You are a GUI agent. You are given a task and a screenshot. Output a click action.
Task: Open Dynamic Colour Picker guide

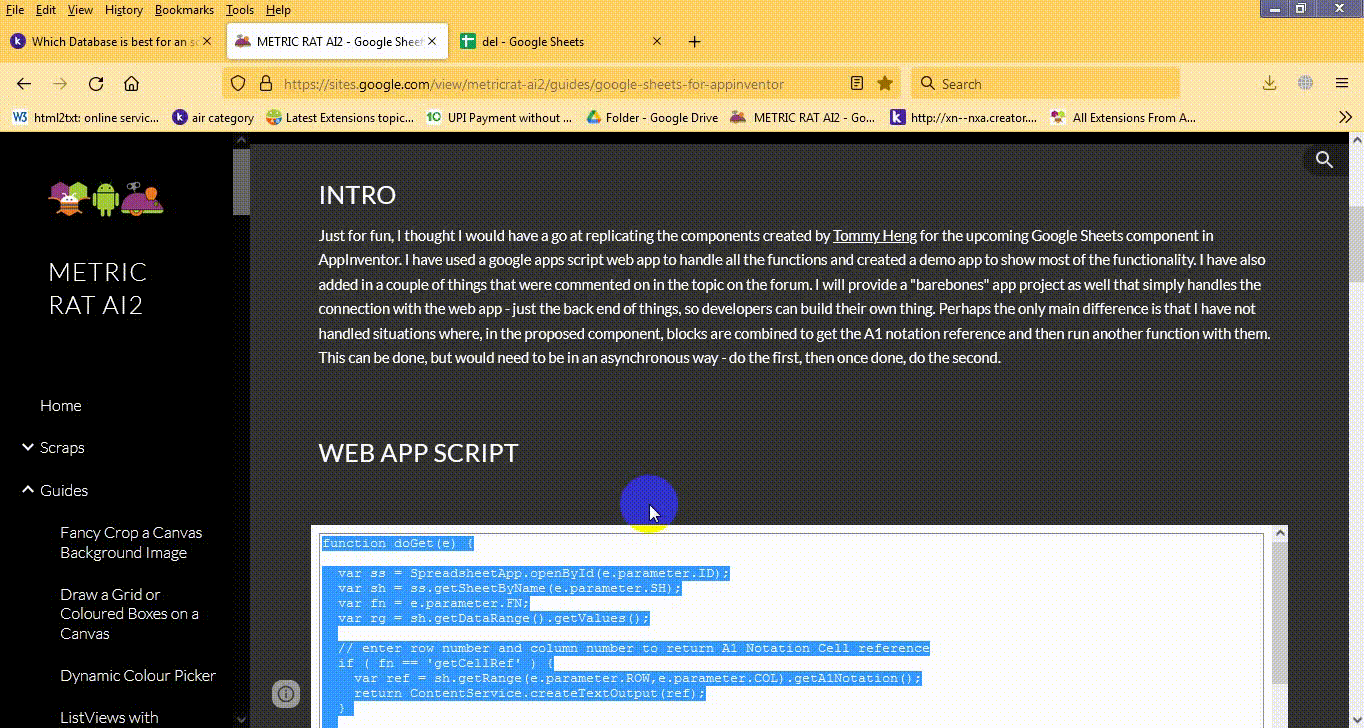point(138,676)
